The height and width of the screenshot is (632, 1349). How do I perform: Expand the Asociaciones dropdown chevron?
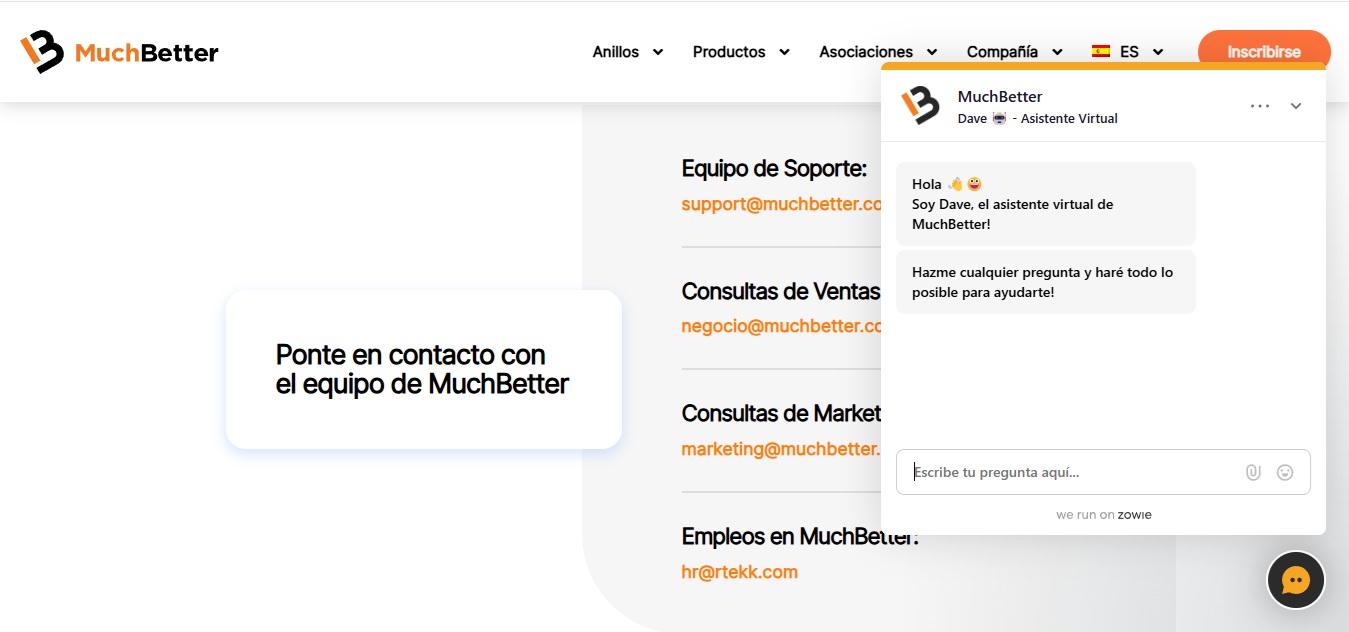[932, 52]
